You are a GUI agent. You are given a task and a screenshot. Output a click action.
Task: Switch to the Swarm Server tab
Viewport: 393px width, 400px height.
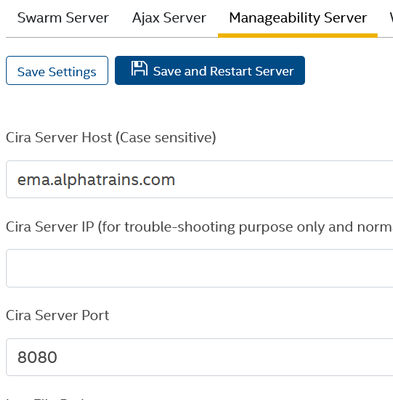pyautogui.click(x=63, y=18)
